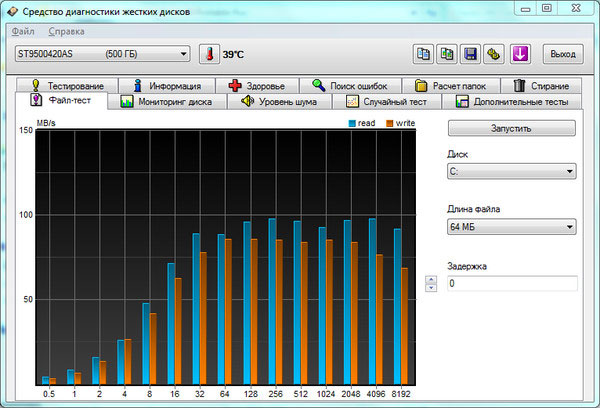Click the second copy screenshot toolbar icon

(447, 54)
